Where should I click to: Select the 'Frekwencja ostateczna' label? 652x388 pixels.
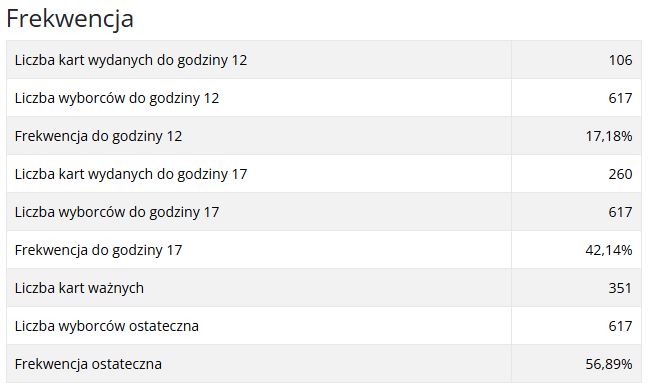point(88,364)
